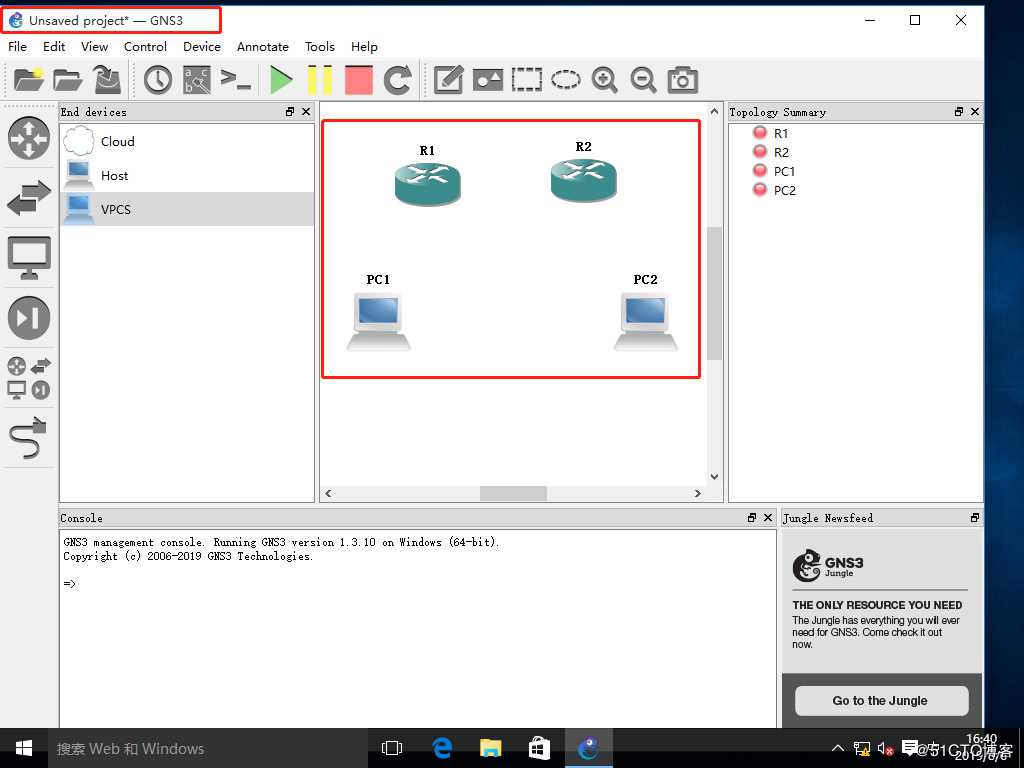The height and width of the screenshot is (768, 1024).
Task: Open the Control menu
Action: [x=146, y=46]
